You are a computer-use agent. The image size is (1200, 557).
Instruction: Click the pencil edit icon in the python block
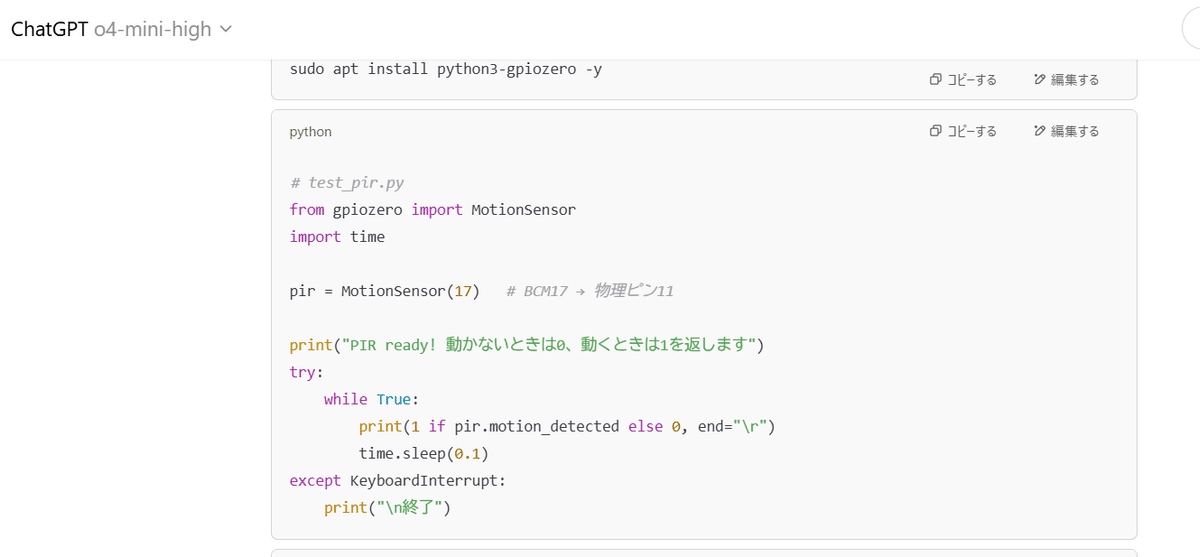pyautogui.click(x=1040, y=131)
